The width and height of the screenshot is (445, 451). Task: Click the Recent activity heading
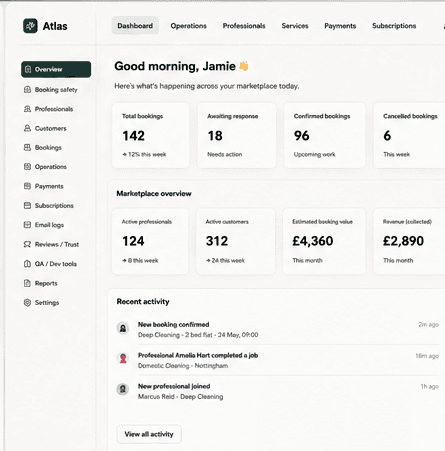click(x=143, y=301)
